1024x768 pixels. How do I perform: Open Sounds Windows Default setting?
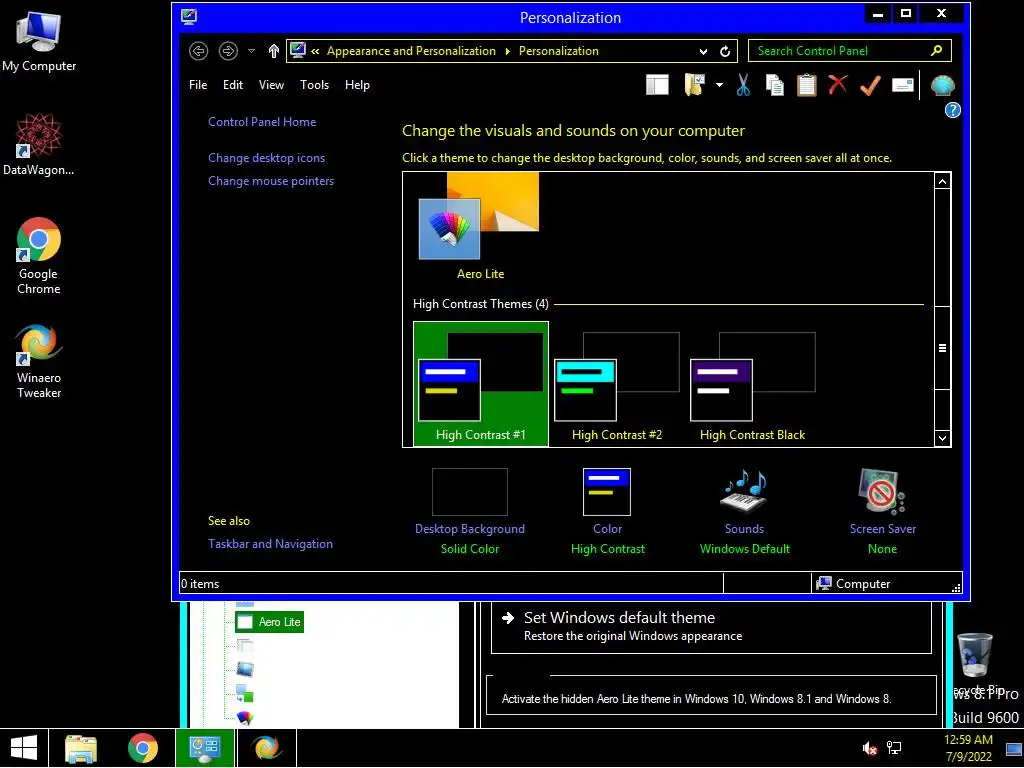point(744,511)
